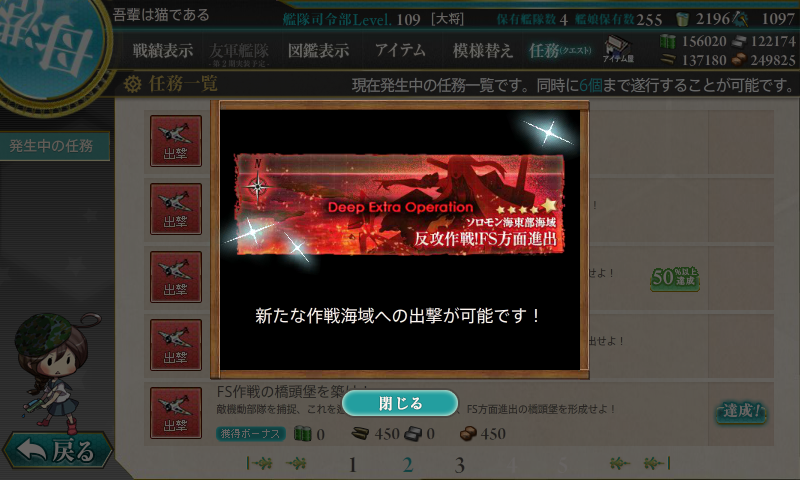This screenshot has height=480, width=800.
Task: Click the Deep Extra Operation banner
Action: [x=399, y=204]
